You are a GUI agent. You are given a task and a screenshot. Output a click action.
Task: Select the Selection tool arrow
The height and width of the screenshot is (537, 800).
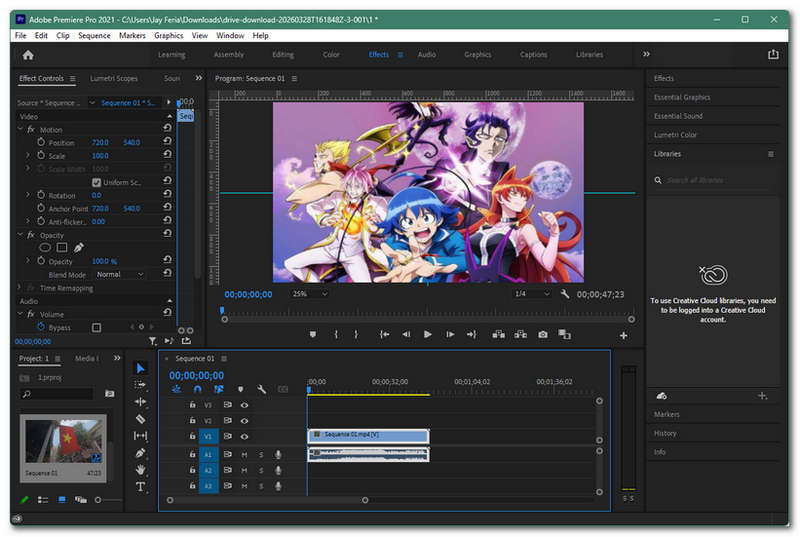(140, 368)
